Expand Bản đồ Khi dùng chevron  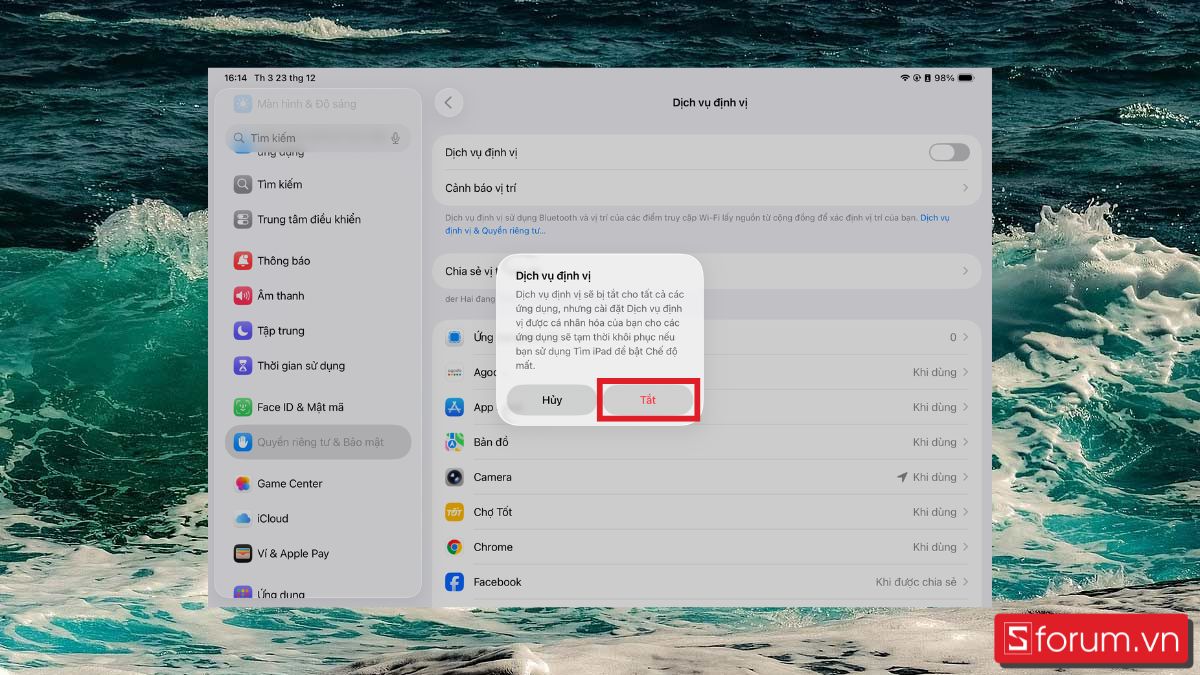(x=965, y=442)
